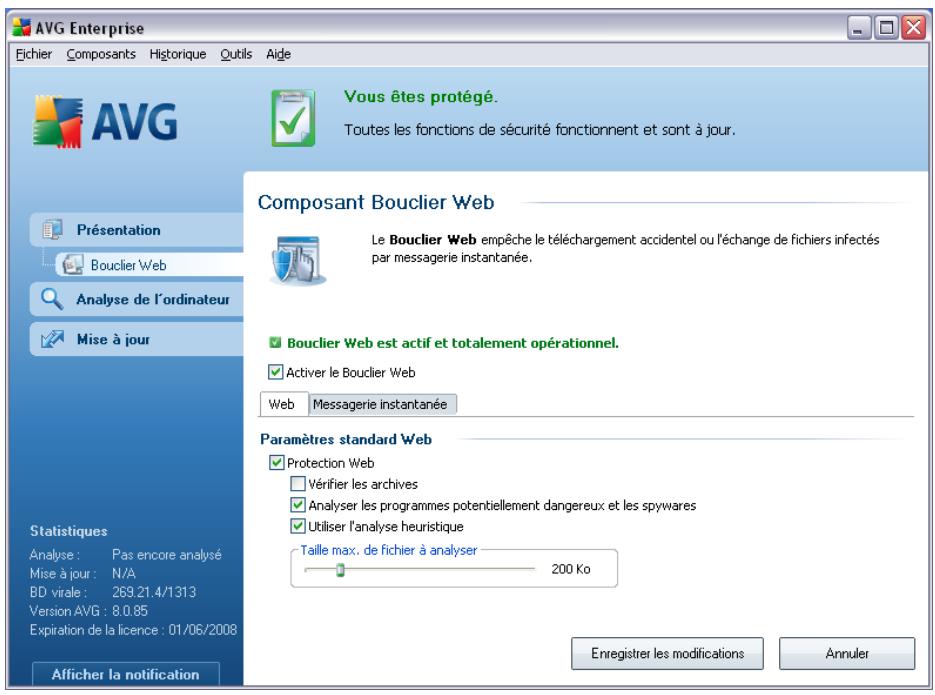Image resolution: width=935 pixels, height=695 pixels.
Task: Maximize the AVG Enterprise window
Action: 886,27
